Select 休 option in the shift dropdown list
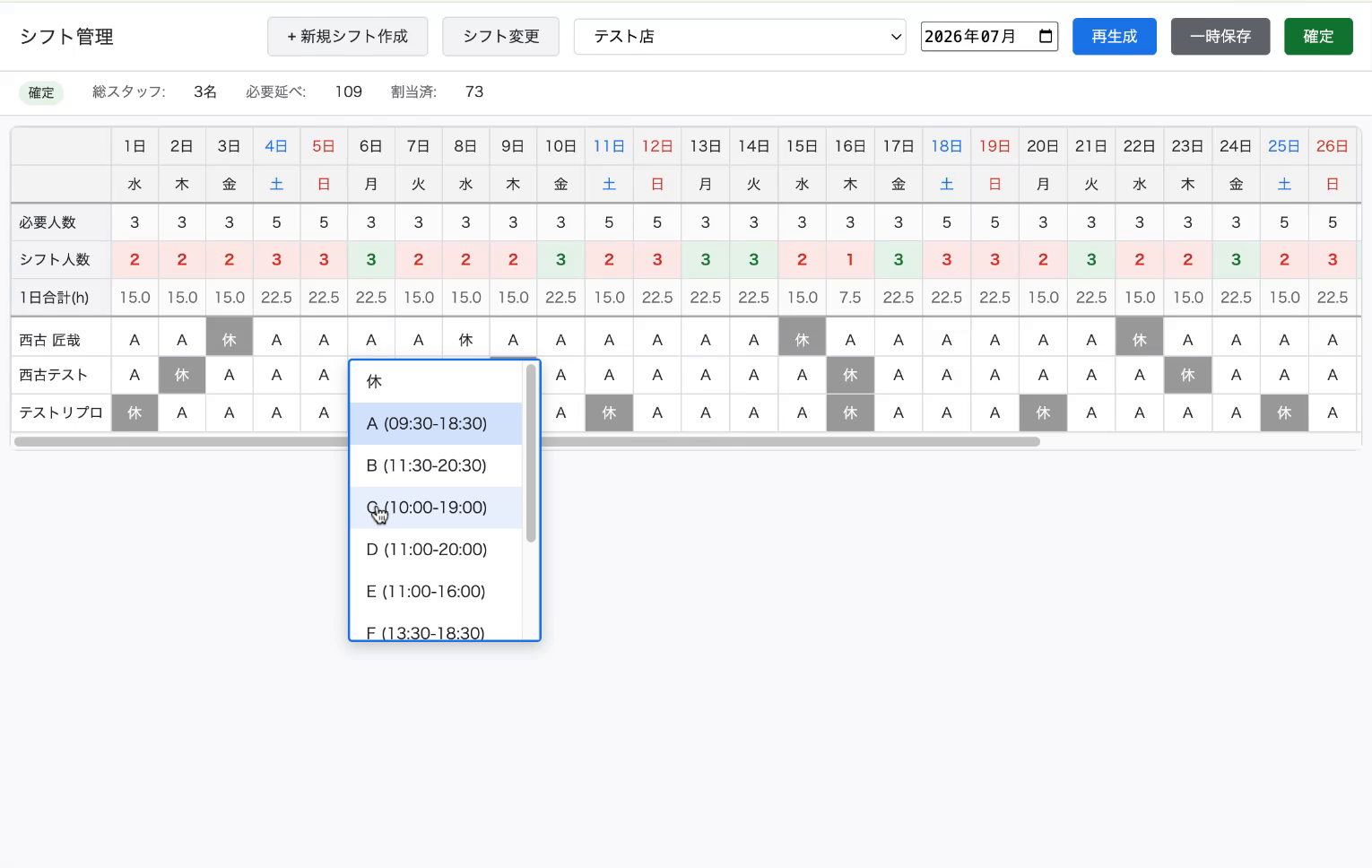Image resolution: width=1372 pixels, height=868 pixels. [436, 382]
